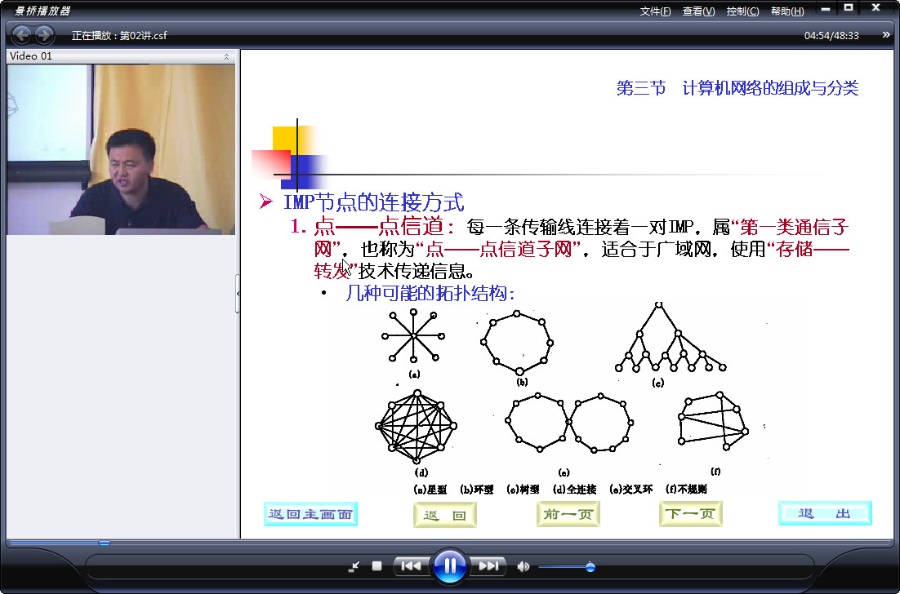Image resolution: width=900 pixels, height=594 pixels.
Task: Close the 景桥播放器 window
Action: coord(876,8)
